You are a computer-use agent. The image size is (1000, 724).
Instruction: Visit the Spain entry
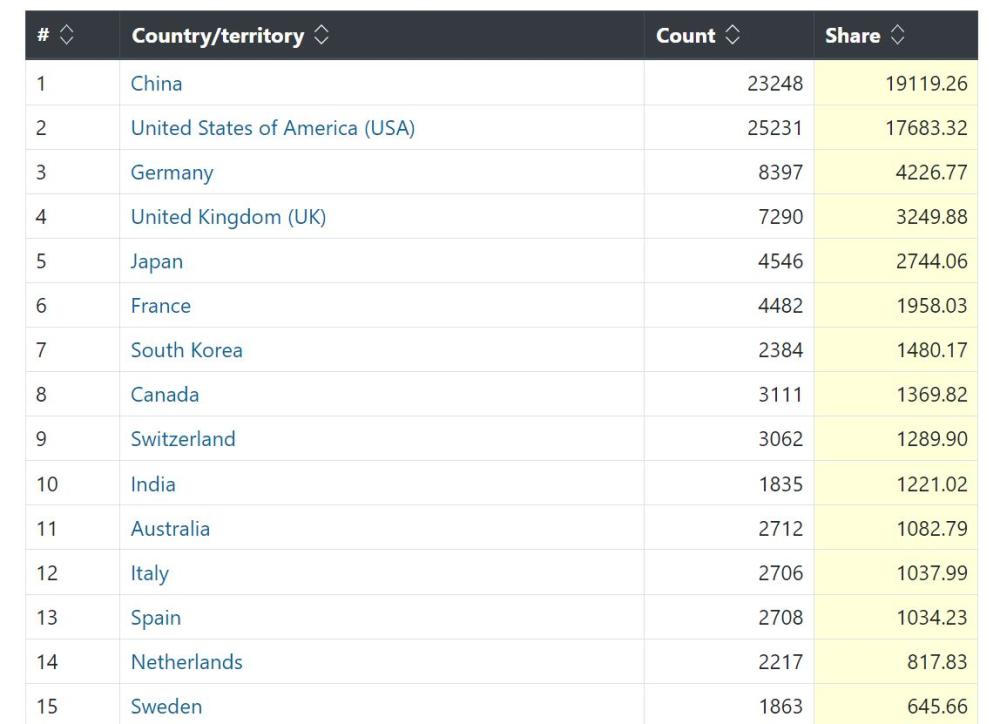coord(156,617)
